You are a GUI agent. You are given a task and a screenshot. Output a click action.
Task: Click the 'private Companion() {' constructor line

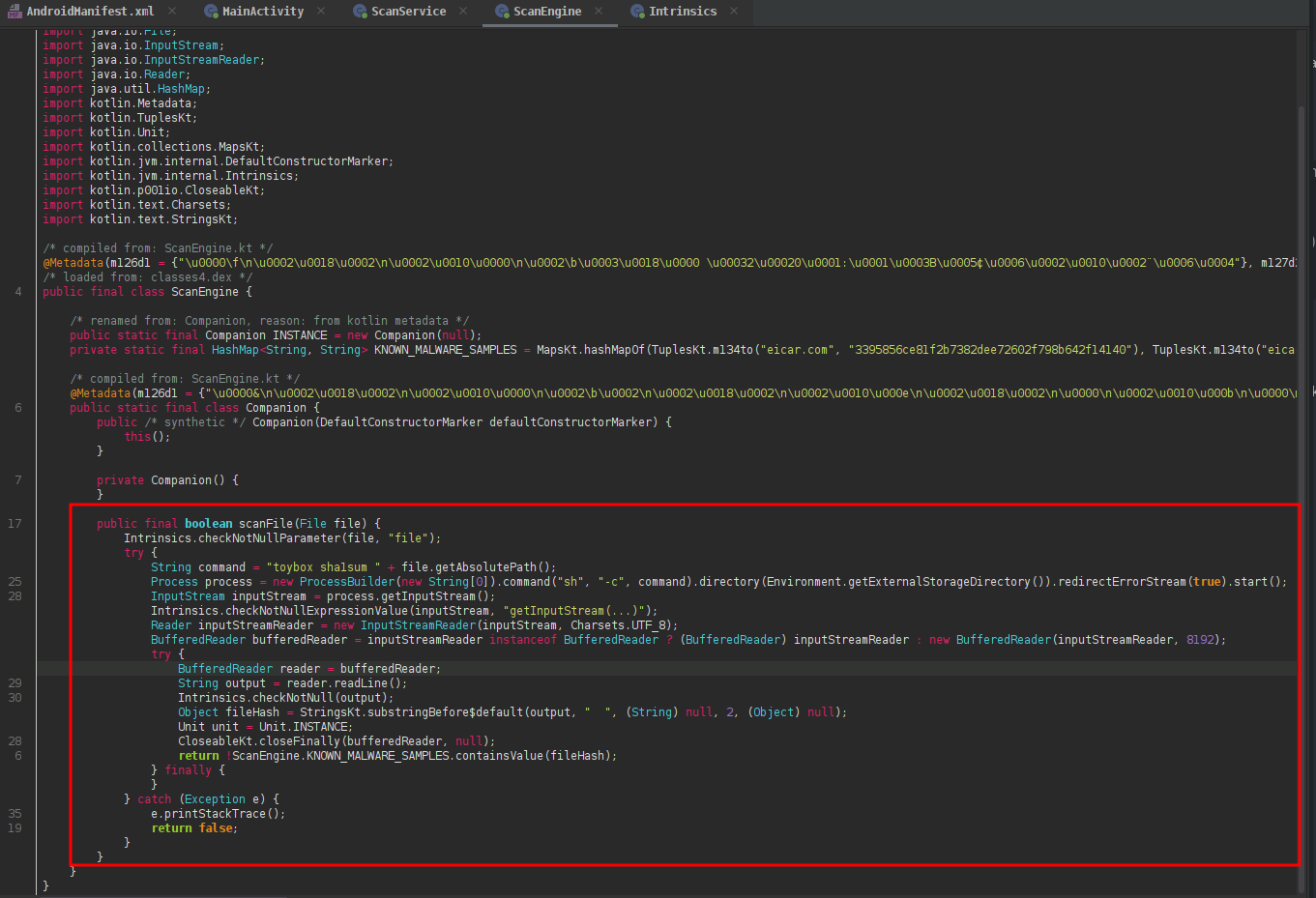click(167, 480)
